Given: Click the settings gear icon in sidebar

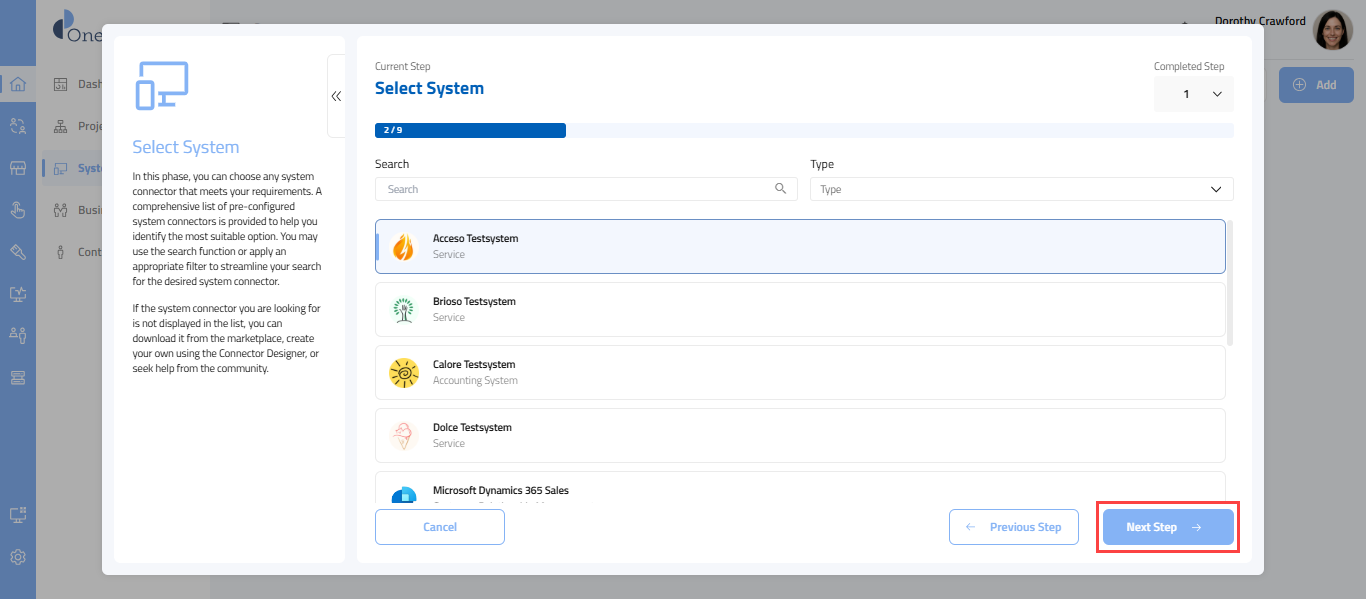Looking at the screenshot, I should tap(17, 557).
